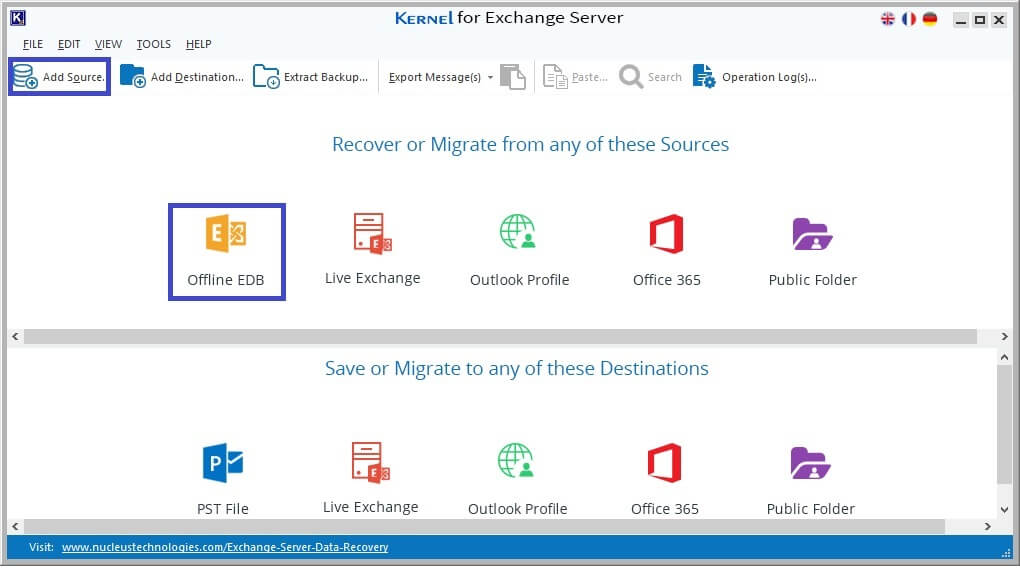Click the copy icon beside Export Message(s)

(513, 77)
